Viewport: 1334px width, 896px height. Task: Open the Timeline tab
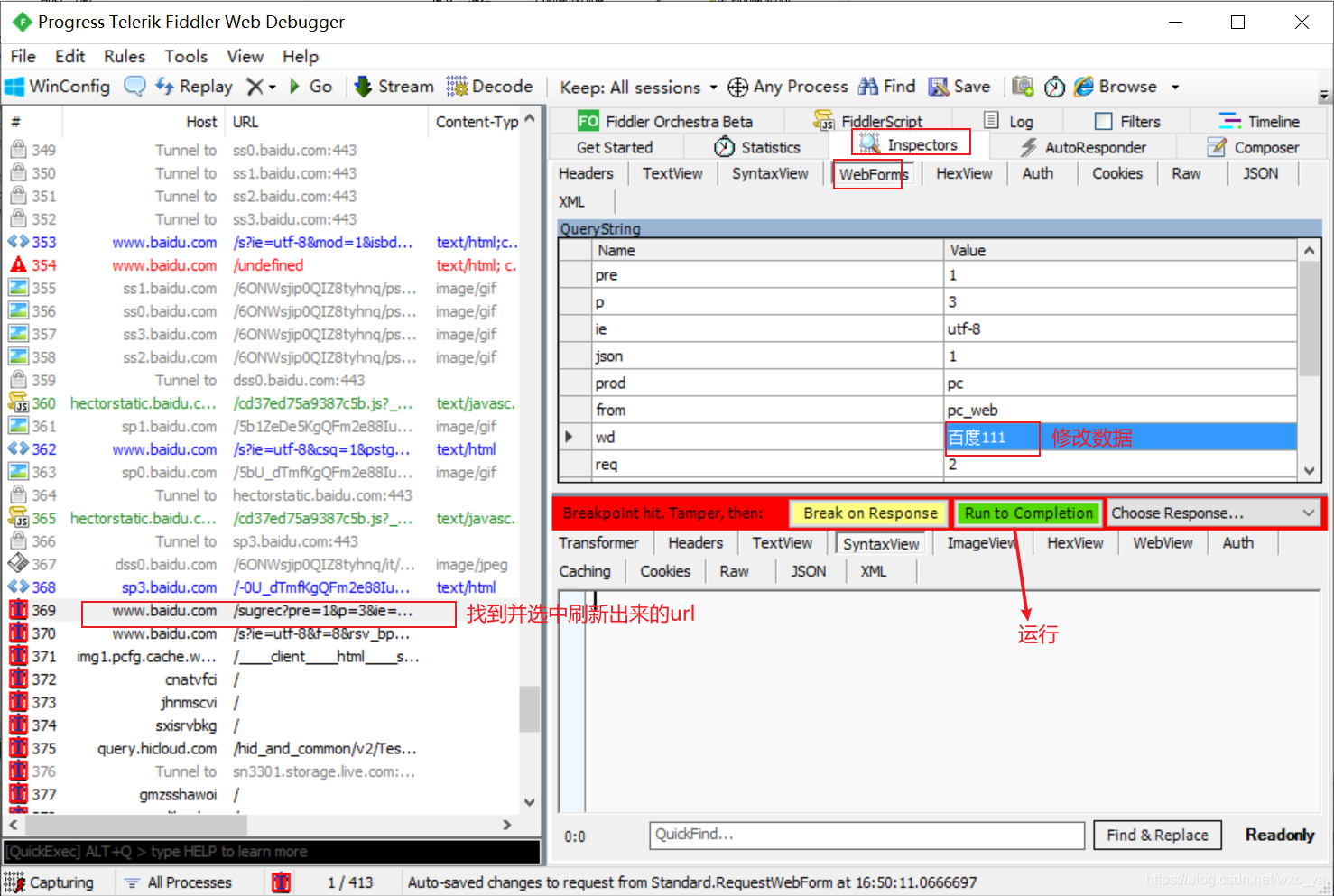pyautogui.click(x=1259, y=122)
